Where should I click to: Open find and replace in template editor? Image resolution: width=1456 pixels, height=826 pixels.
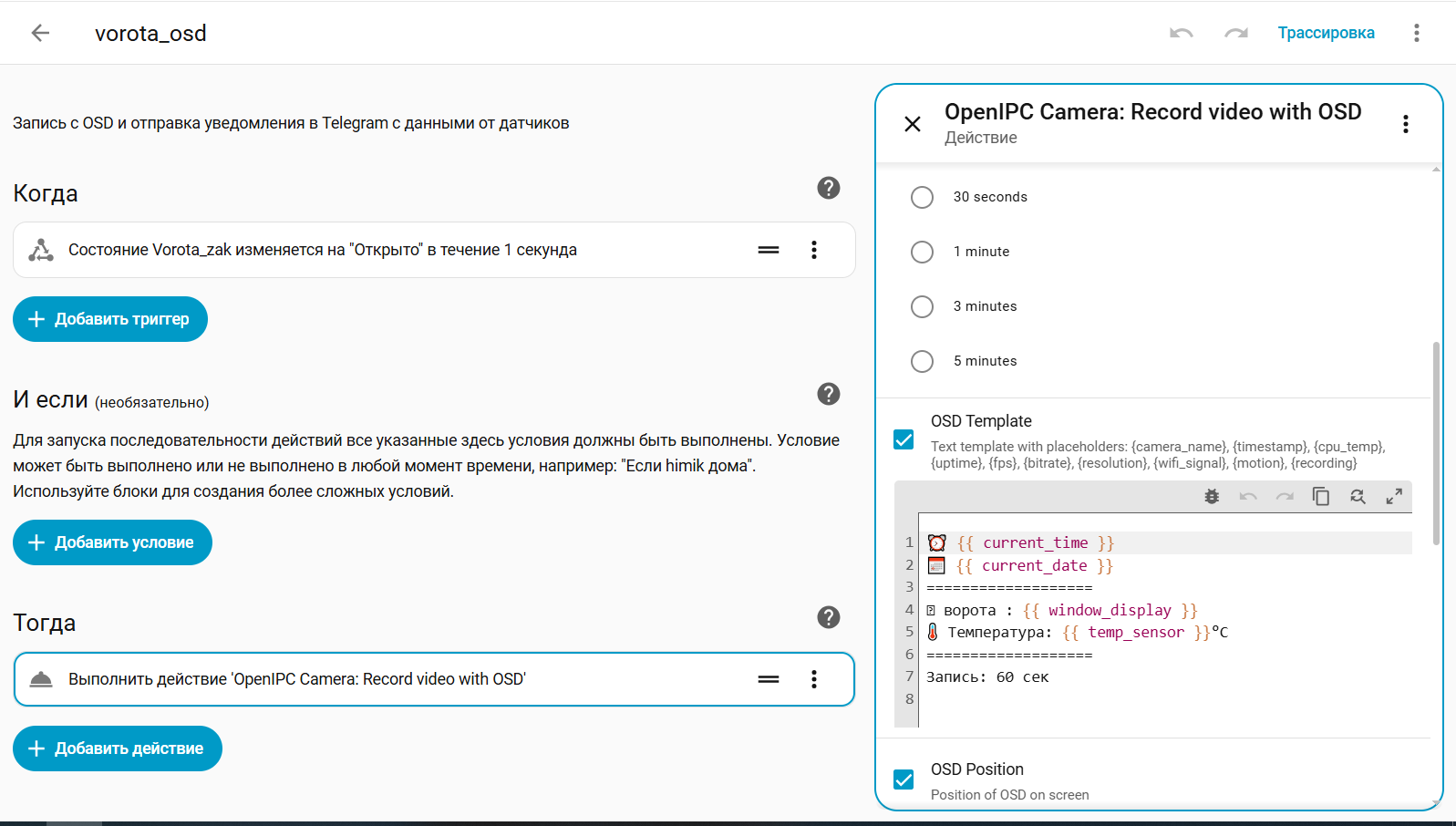pos(1358,497)
